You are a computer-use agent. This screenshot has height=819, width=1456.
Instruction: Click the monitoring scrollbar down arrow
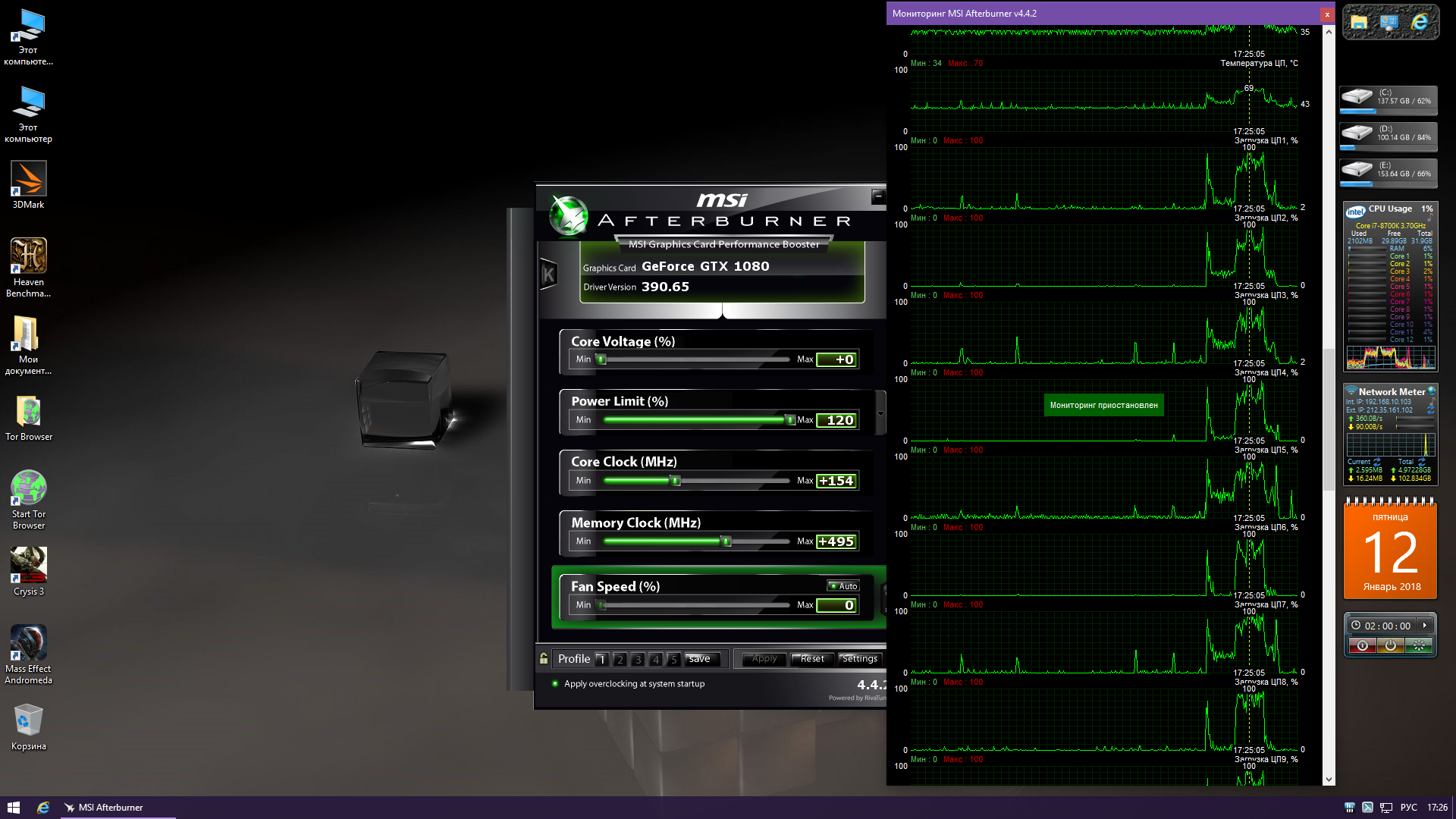1329,780
